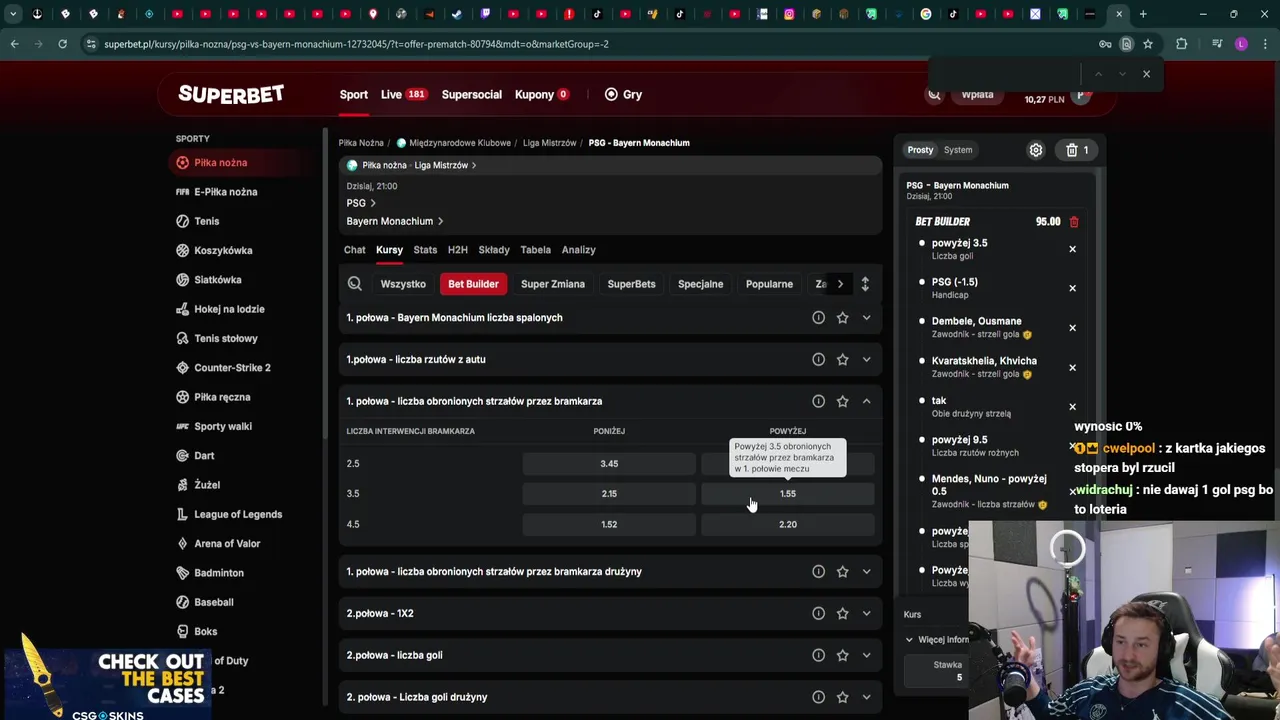The height and width of the screenshot is (720, 1280).
Task: Open the Stats tab
Action: click(425, 250)
